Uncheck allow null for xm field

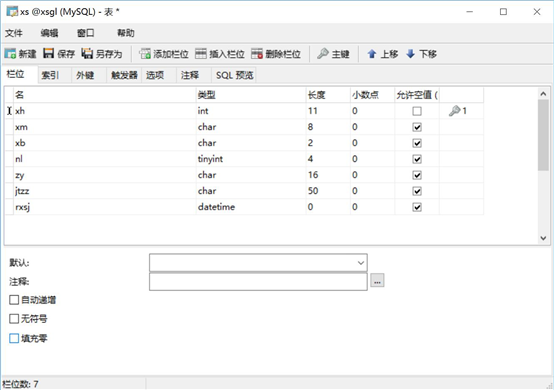tap(417, 127)
